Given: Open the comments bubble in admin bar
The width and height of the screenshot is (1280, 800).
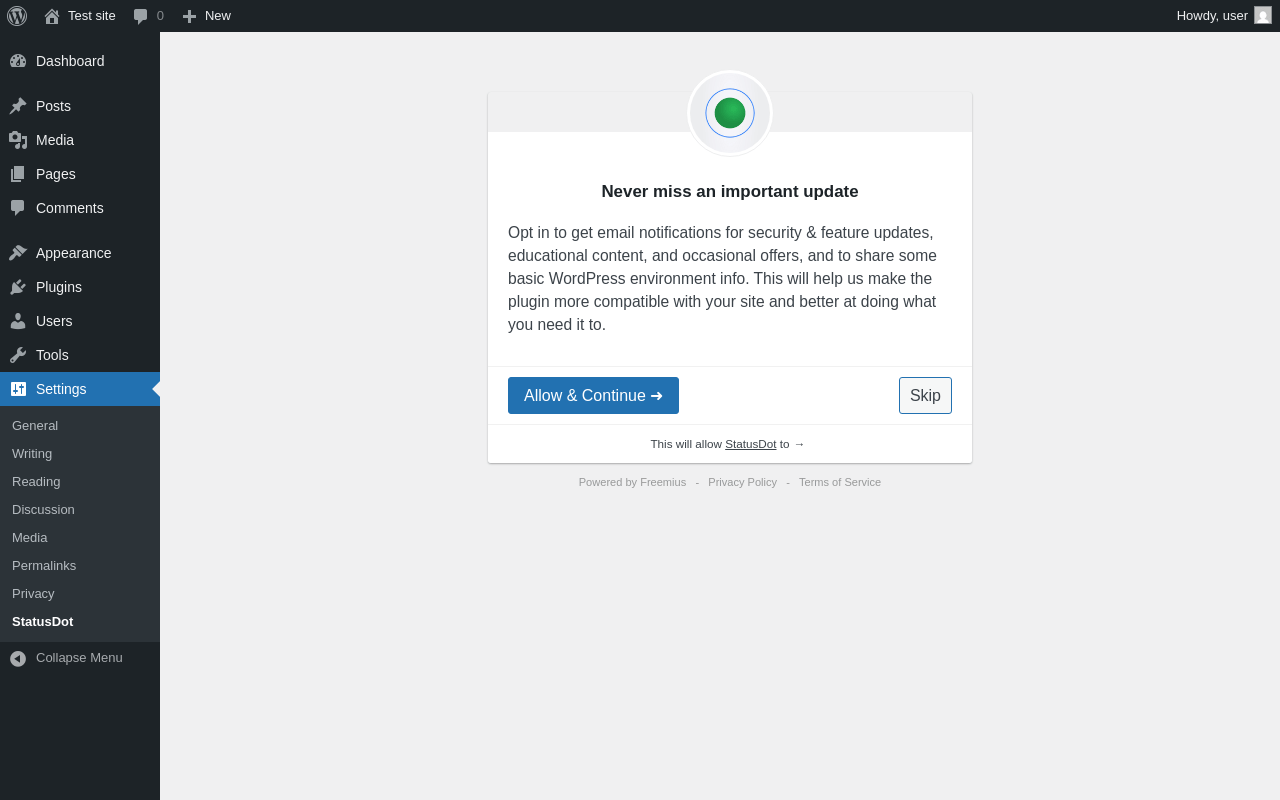Looking at the screenshot, I should (x=141, y=16).
